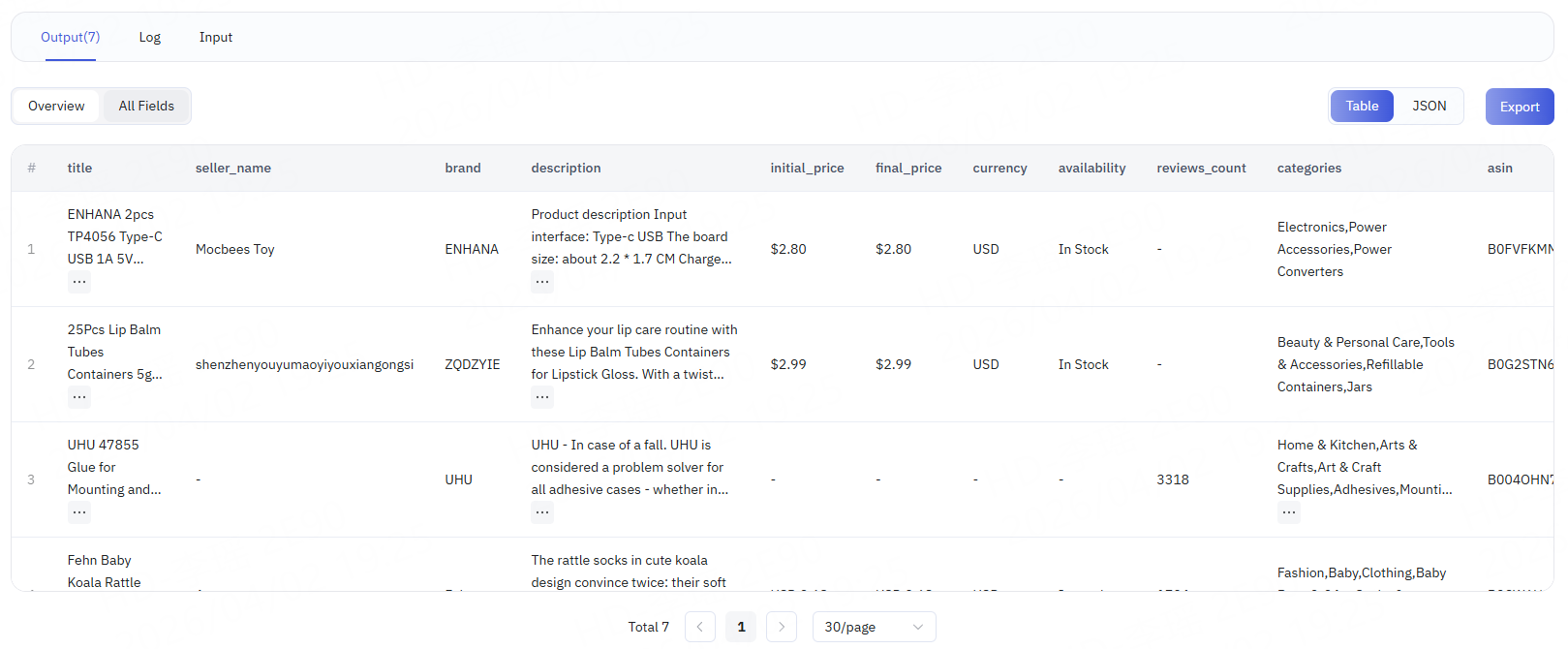Click the reviews_count column header
The height and width of the screenshot is (649, 1568).
tap(1201, 168)
